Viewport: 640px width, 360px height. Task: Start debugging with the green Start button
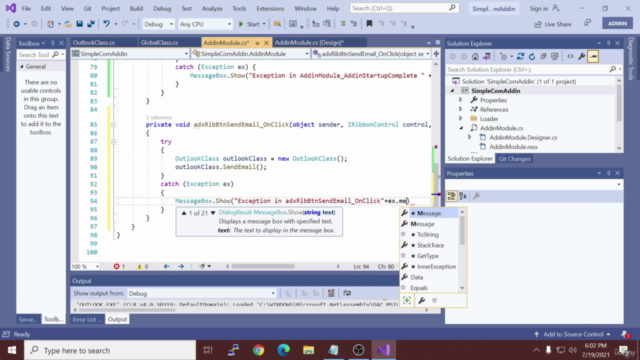(249, 24)
